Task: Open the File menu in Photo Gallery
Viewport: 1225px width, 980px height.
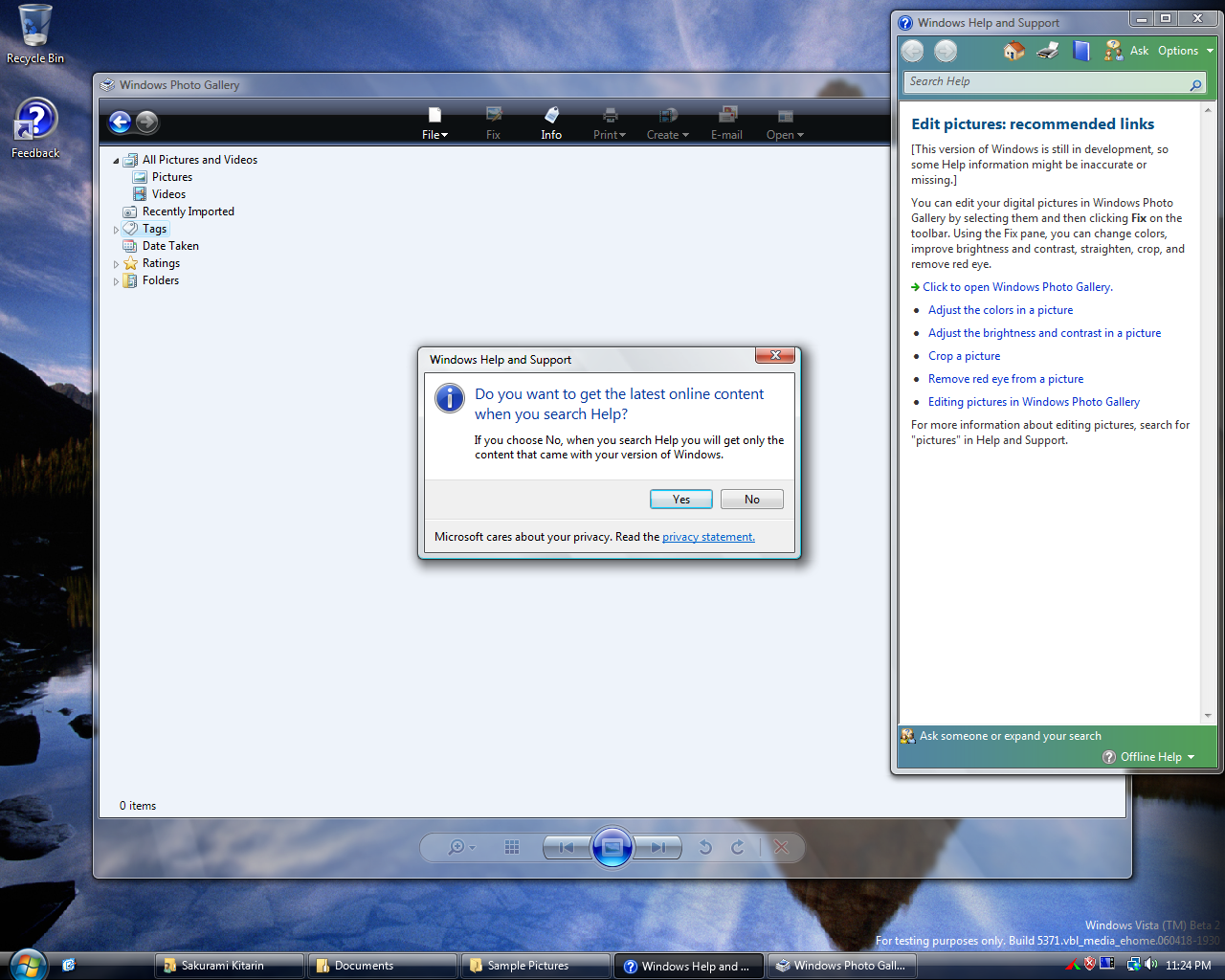Action: (434, 124)
